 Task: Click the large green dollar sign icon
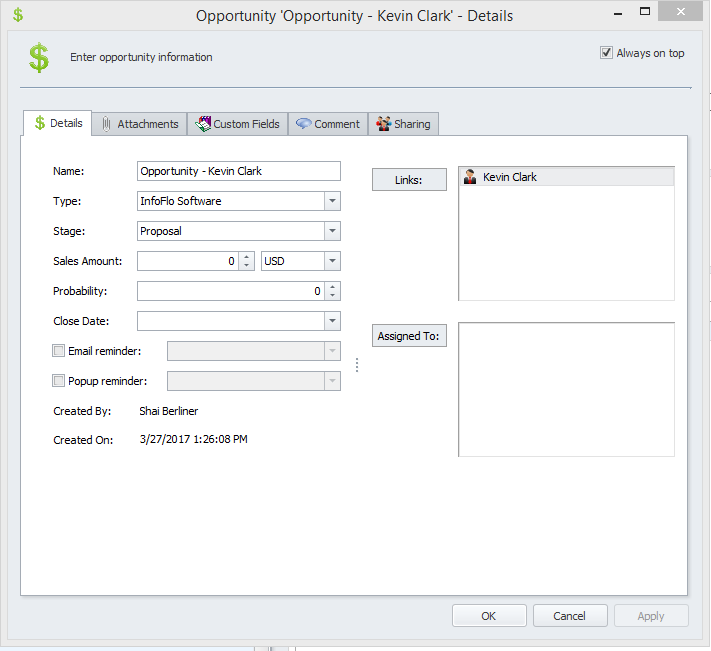[39, 58]
